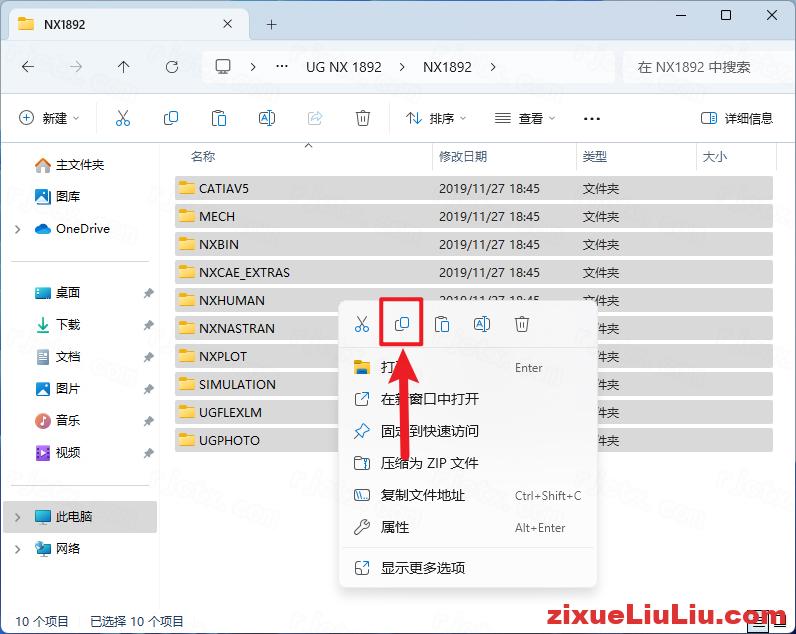Click the Copy icon in the toolbar
The height and width of the screenshot is (634, 796).
(x=171, y=118)
